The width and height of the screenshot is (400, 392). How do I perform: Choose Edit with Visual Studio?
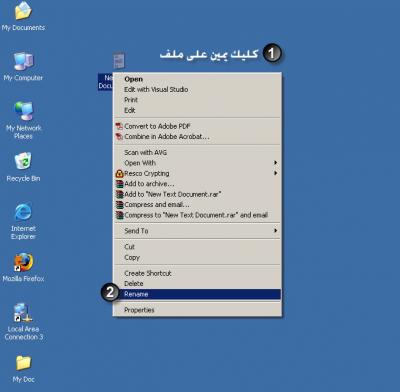(197, 90)
